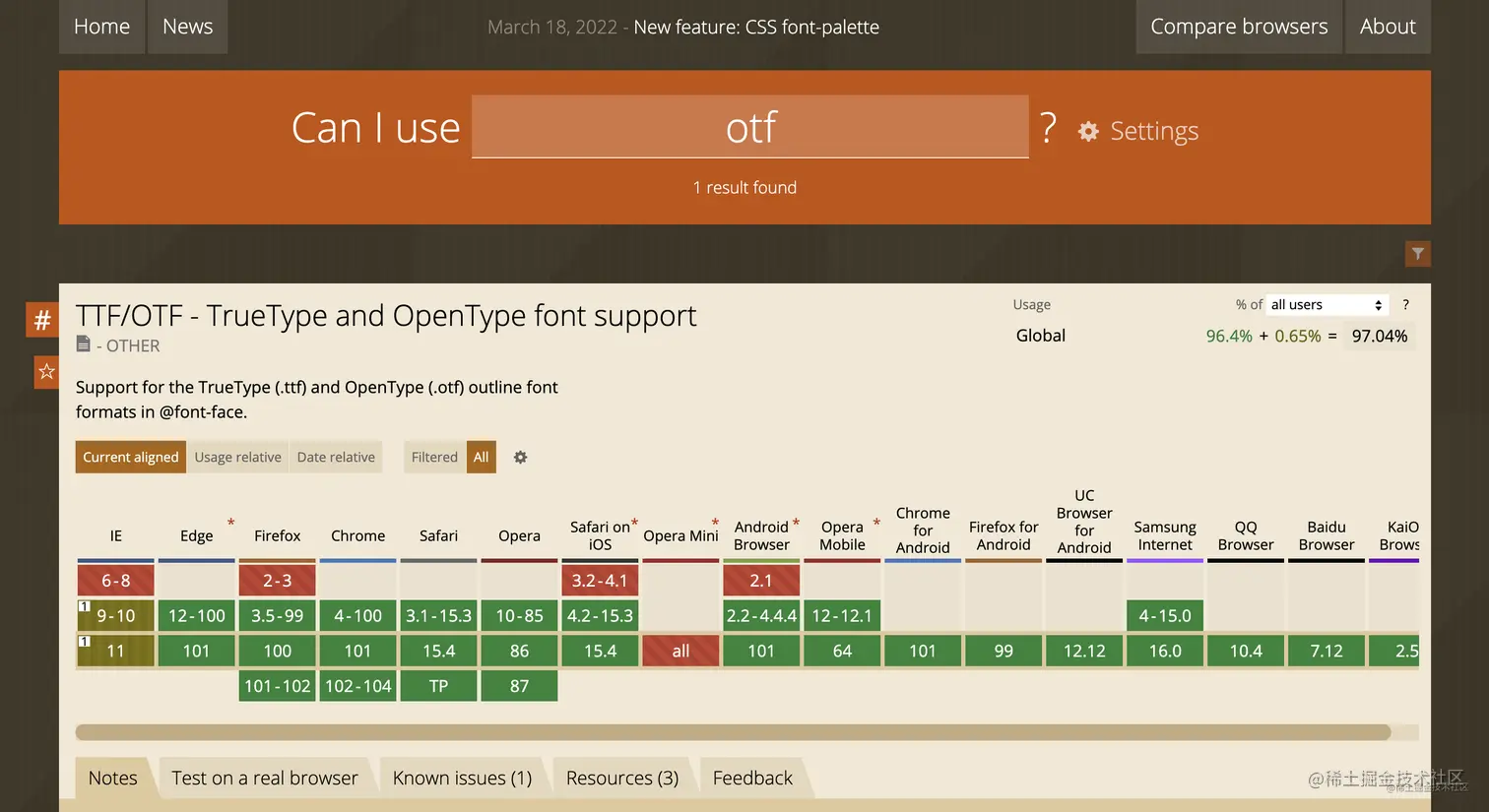Click Samsung Internet 4-15.0 cell
This screenshot has height=812, width=1489.
point(1165,616)
